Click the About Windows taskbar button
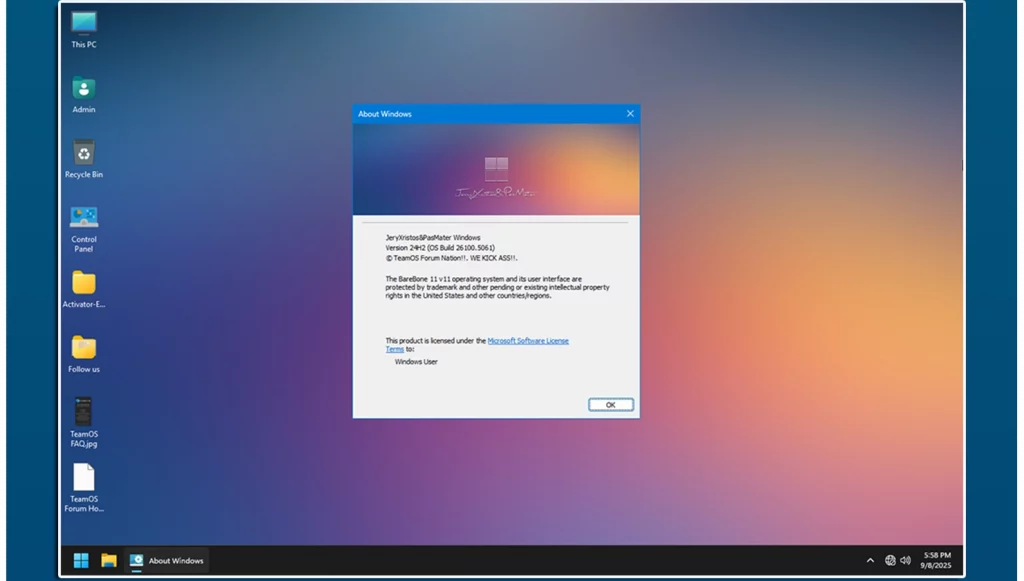The width and height of the screenshot is (1024, 581). (167, 560)
